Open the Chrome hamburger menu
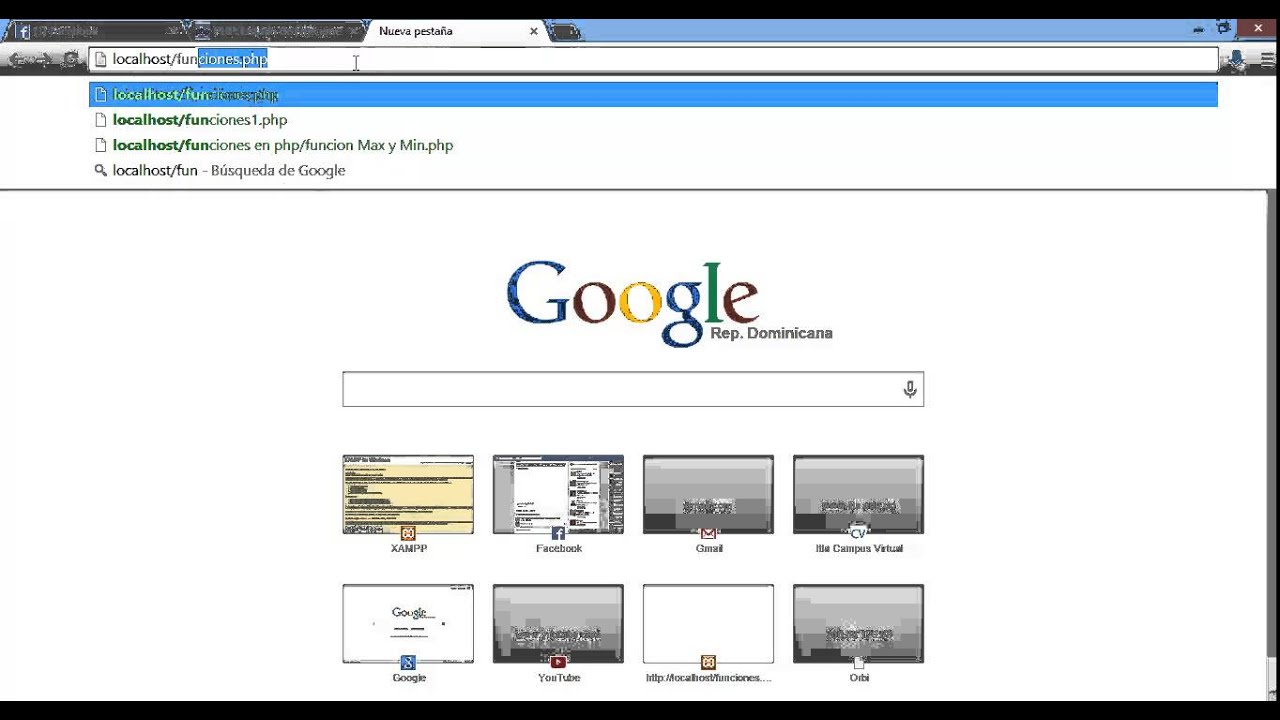Screen dimensions: 1280x720 pyautogui.click(x=1267, y=60)
